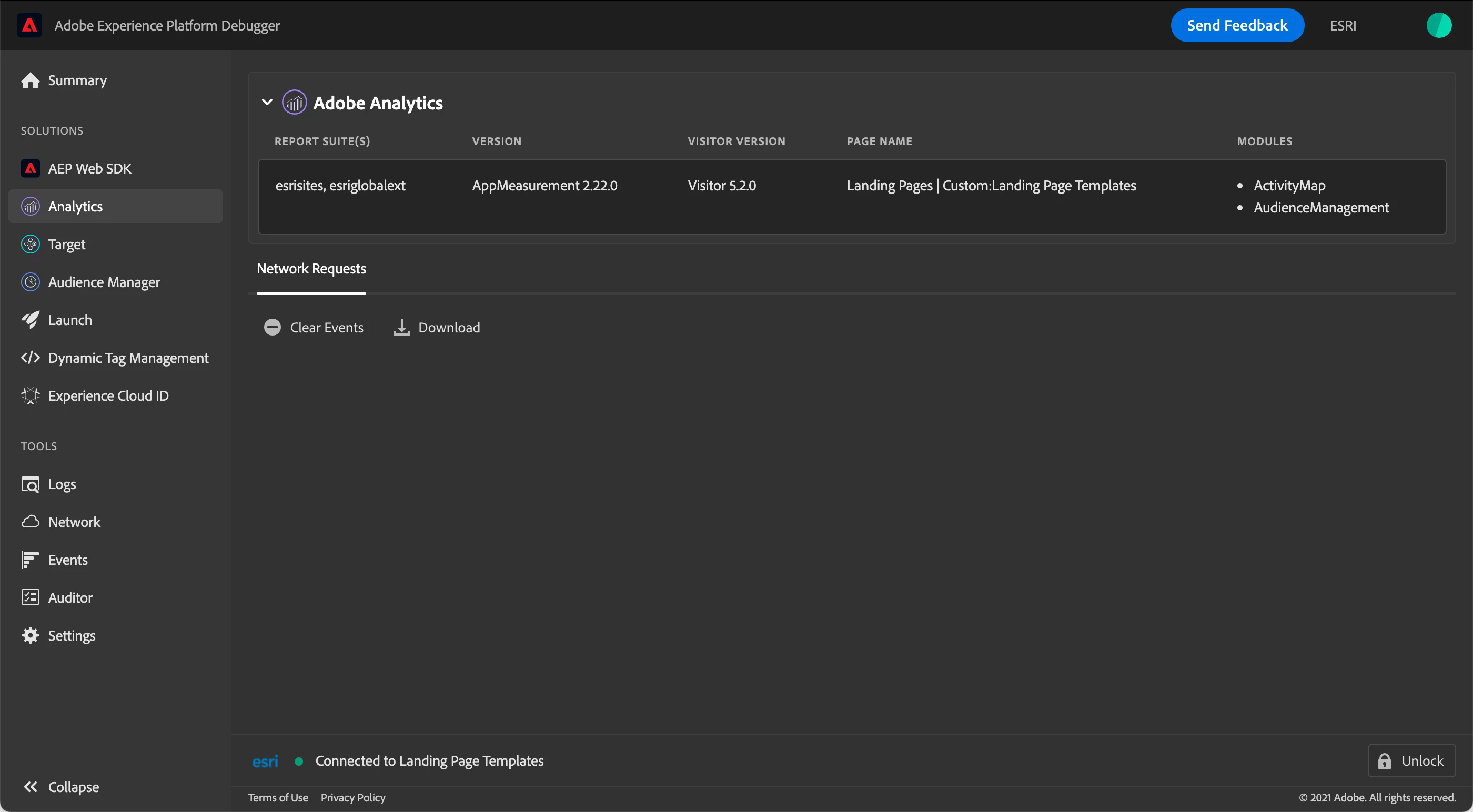Collapse the sidebar navigation
Viewport: 1473px width, 812px height.
60,787
